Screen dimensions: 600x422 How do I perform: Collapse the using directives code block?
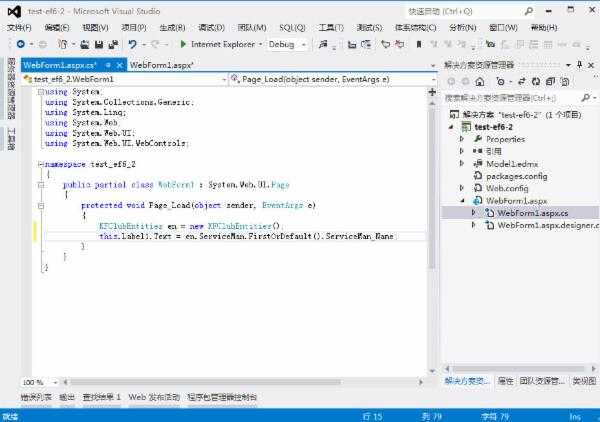pyautogui.click(x=41, y=92)
